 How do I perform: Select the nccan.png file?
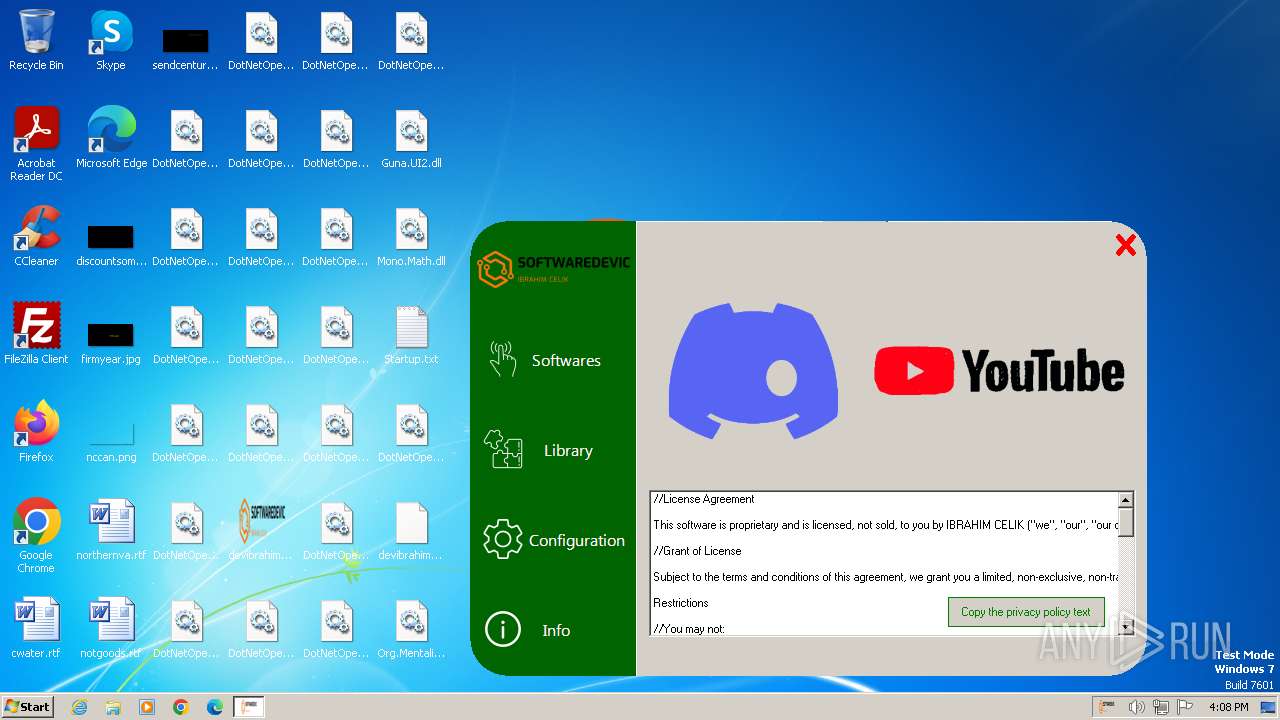[111, 438]
